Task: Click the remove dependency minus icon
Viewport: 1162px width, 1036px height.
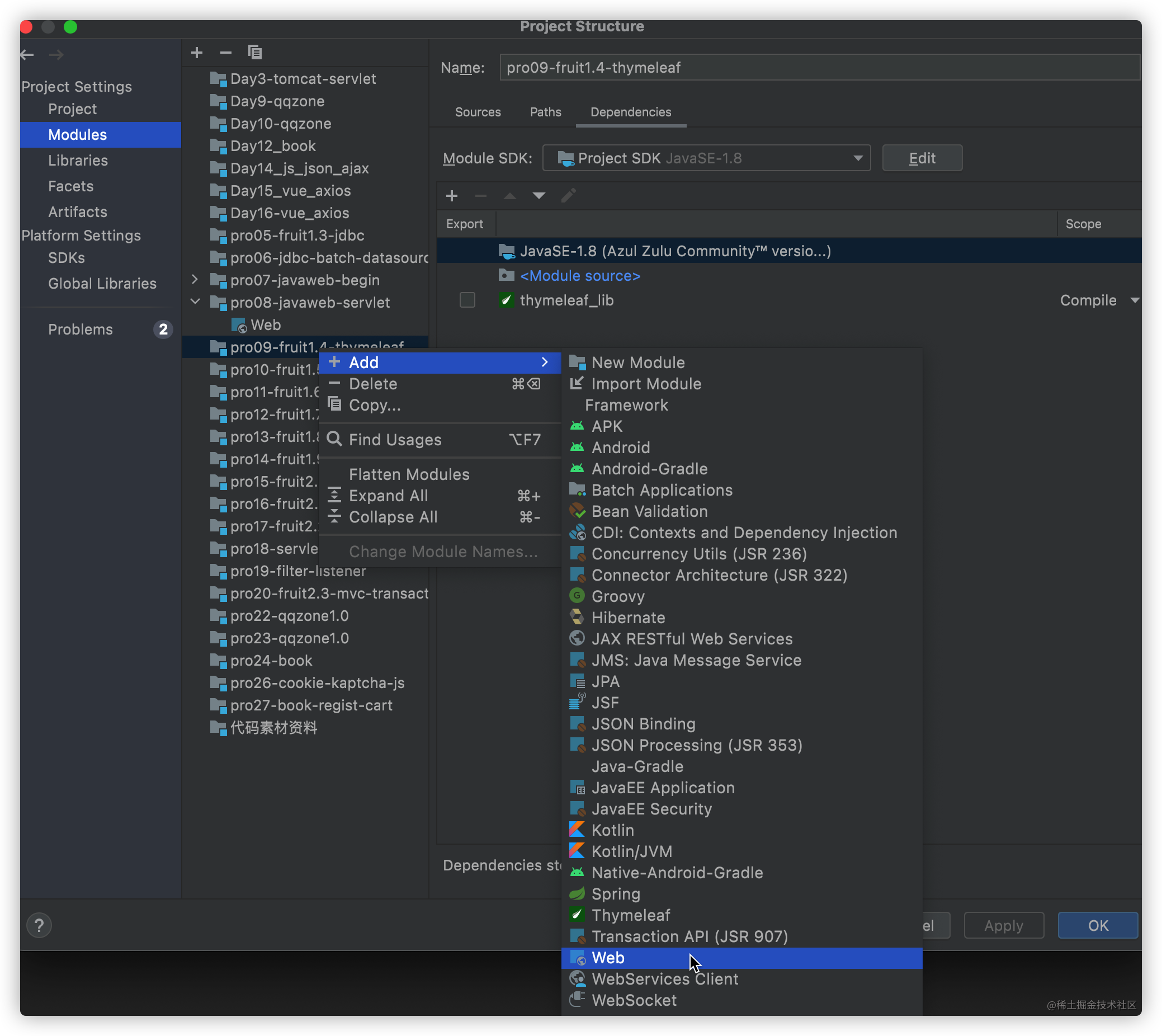Action: [x=481, y=196]
